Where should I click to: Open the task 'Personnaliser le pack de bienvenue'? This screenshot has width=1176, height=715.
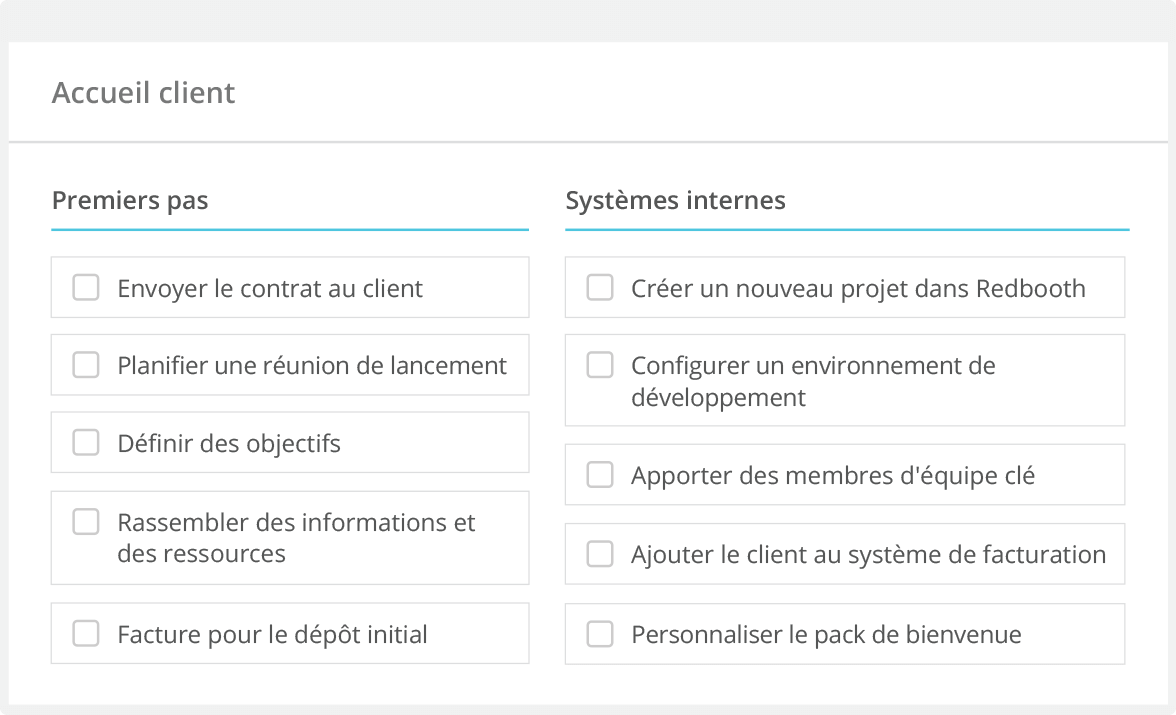click(825, 633)
